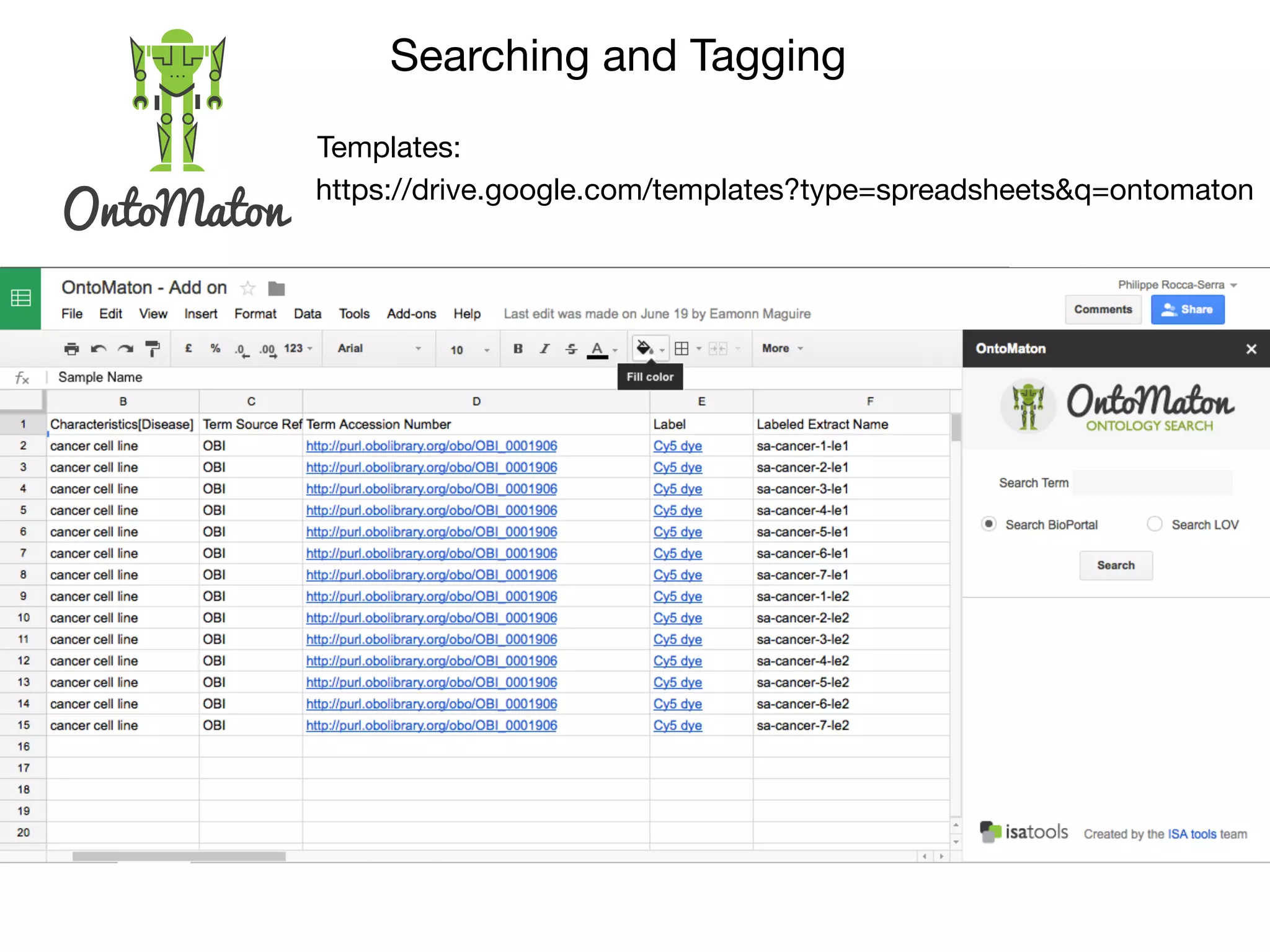The image size is (1270, 952).
Task: Open the font size 10 dropdown
Action: (x=469, y=350)
